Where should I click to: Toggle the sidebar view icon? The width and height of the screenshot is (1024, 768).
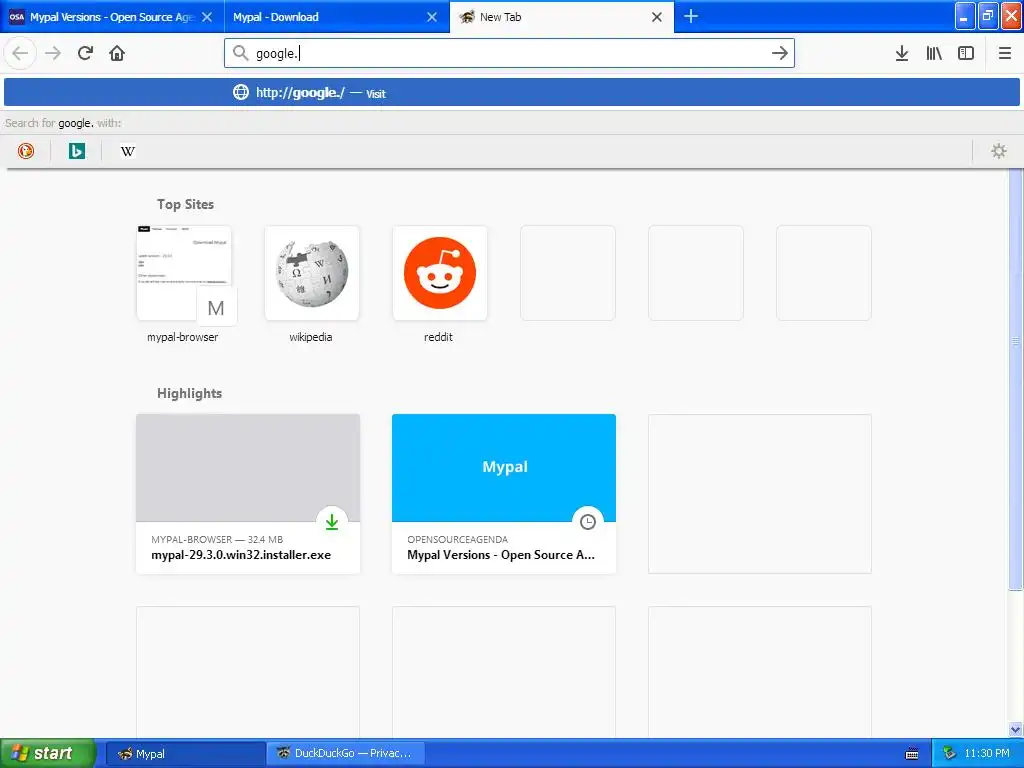coord(966,53)
